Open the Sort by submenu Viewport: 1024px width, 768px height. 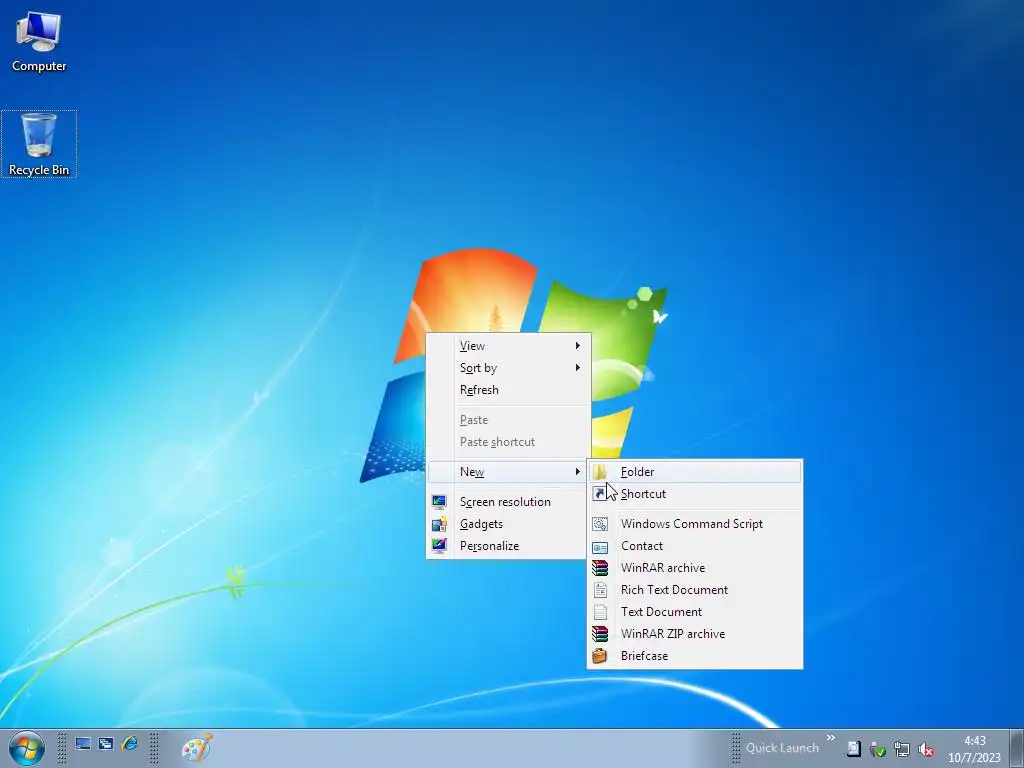pyautogui.click(x=508, y=368)
